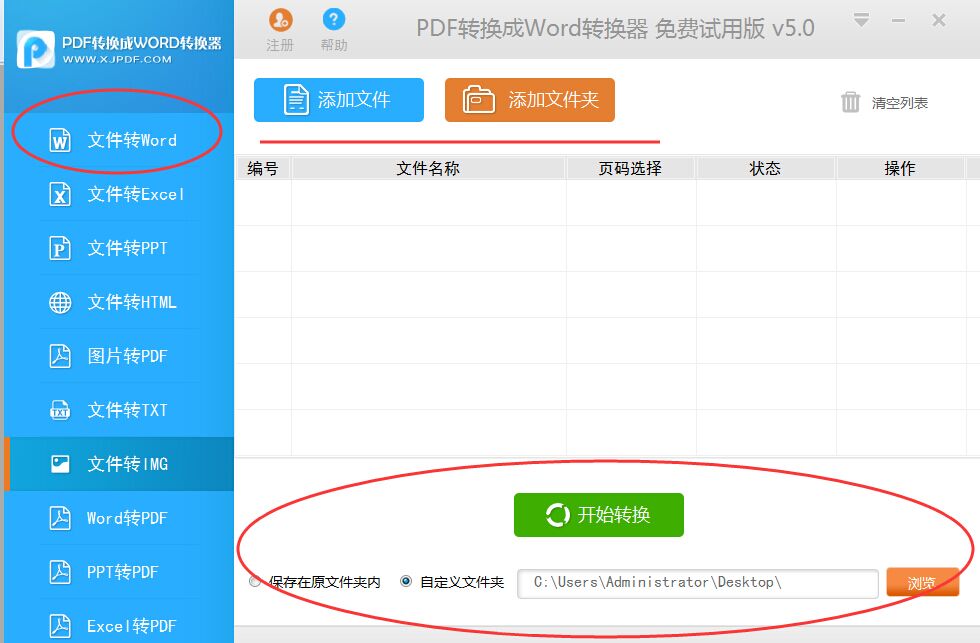This screenshot has height=643, width=980.
Task: Click the 编号 column header
Action: pyautogui.click(x=263, y=168)
